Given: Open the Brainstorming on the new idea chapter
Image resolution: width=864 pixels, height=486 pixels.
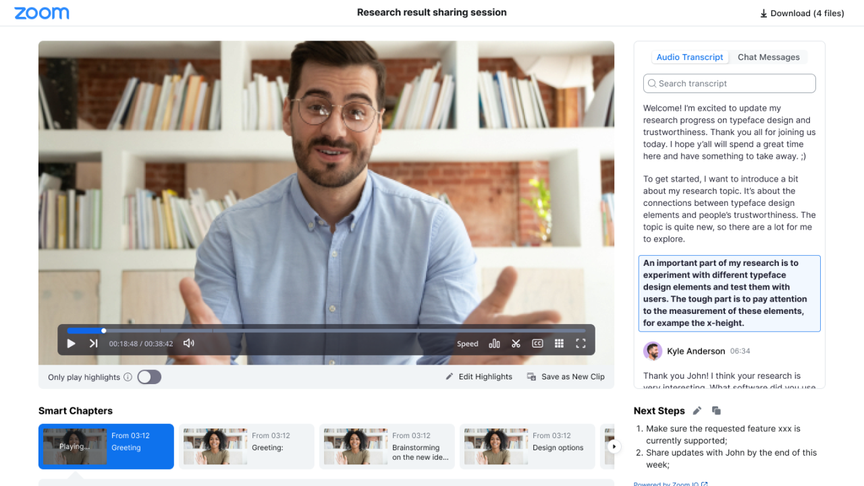Looking at the screenshot, I should pos(387,446).
